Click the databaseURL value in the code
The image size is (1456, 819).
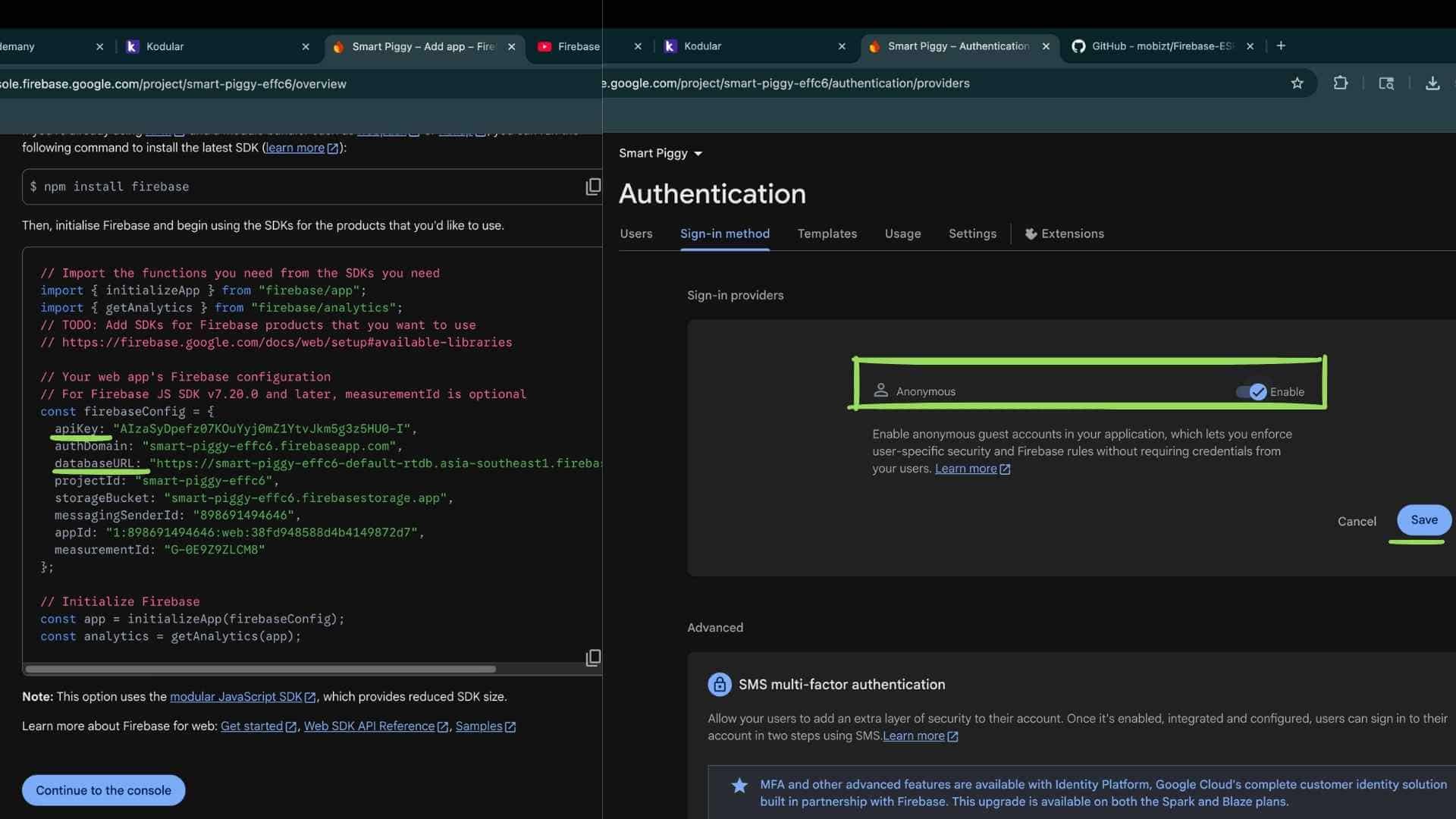pyautogui.click(x=375, y=463)
